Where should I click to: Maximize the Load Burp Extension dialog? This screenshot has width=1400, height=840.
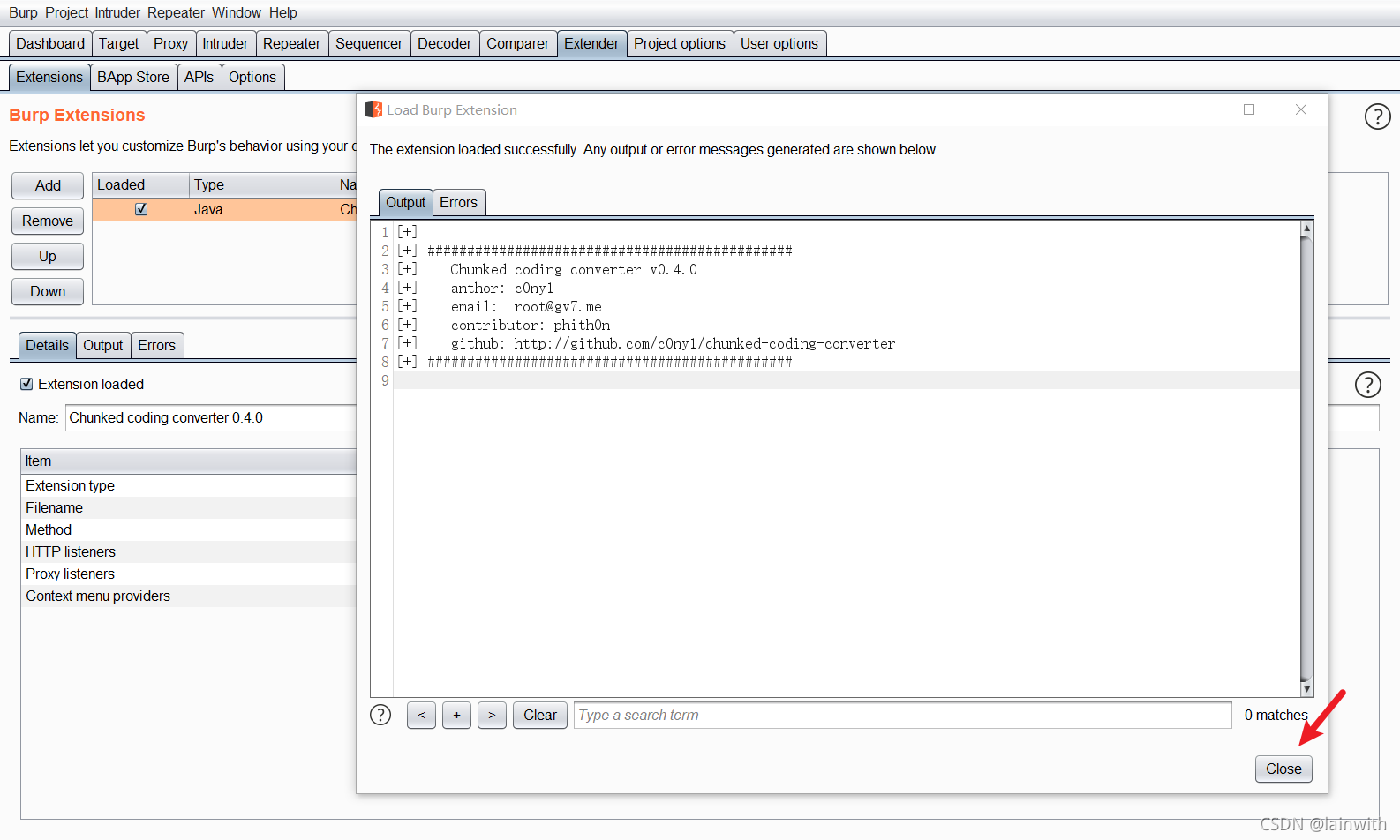pyautogui.click(x=1249, y=109)
